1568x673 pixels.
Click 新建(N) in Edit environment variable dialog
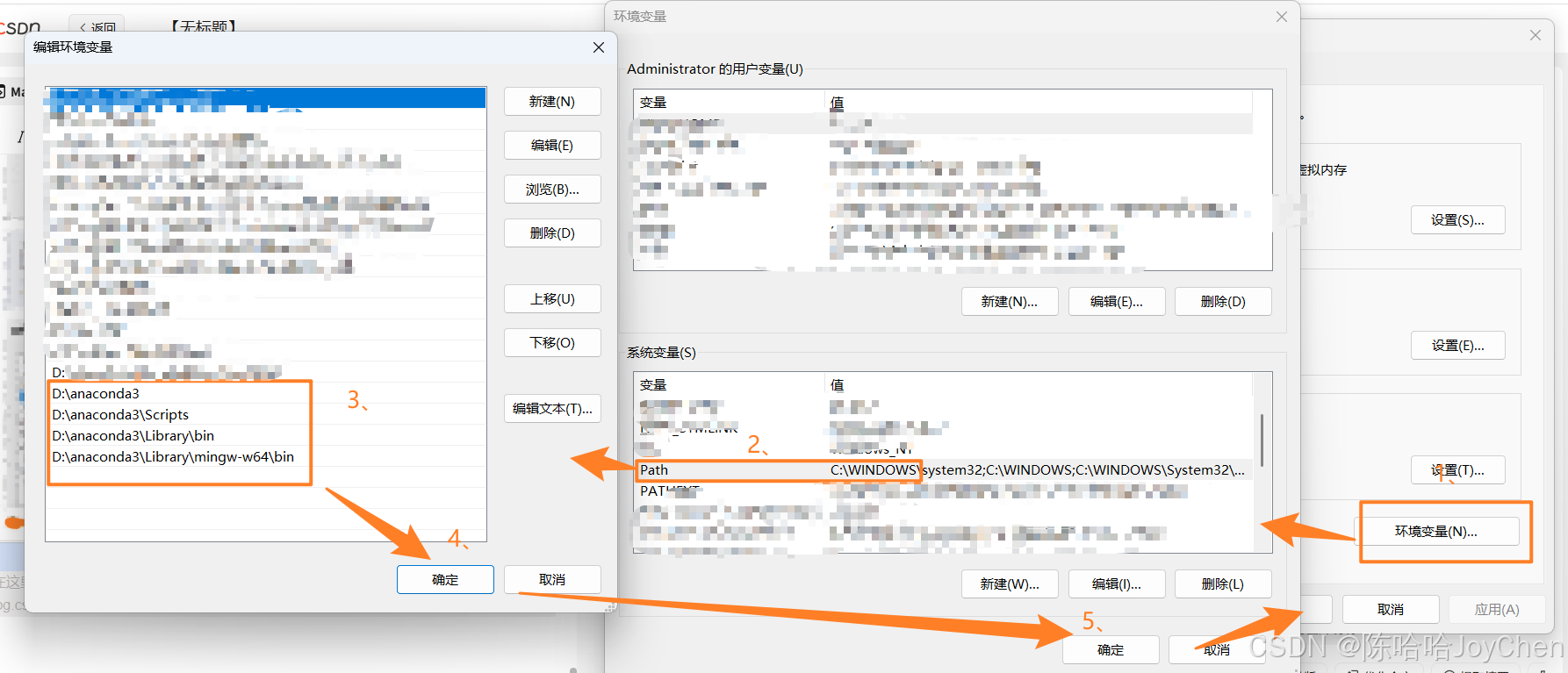(552, 102)
